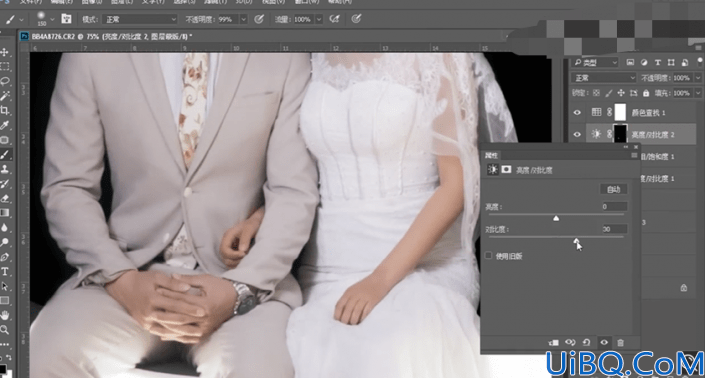Select the Zoom magnifier tool

coord(4,330)
